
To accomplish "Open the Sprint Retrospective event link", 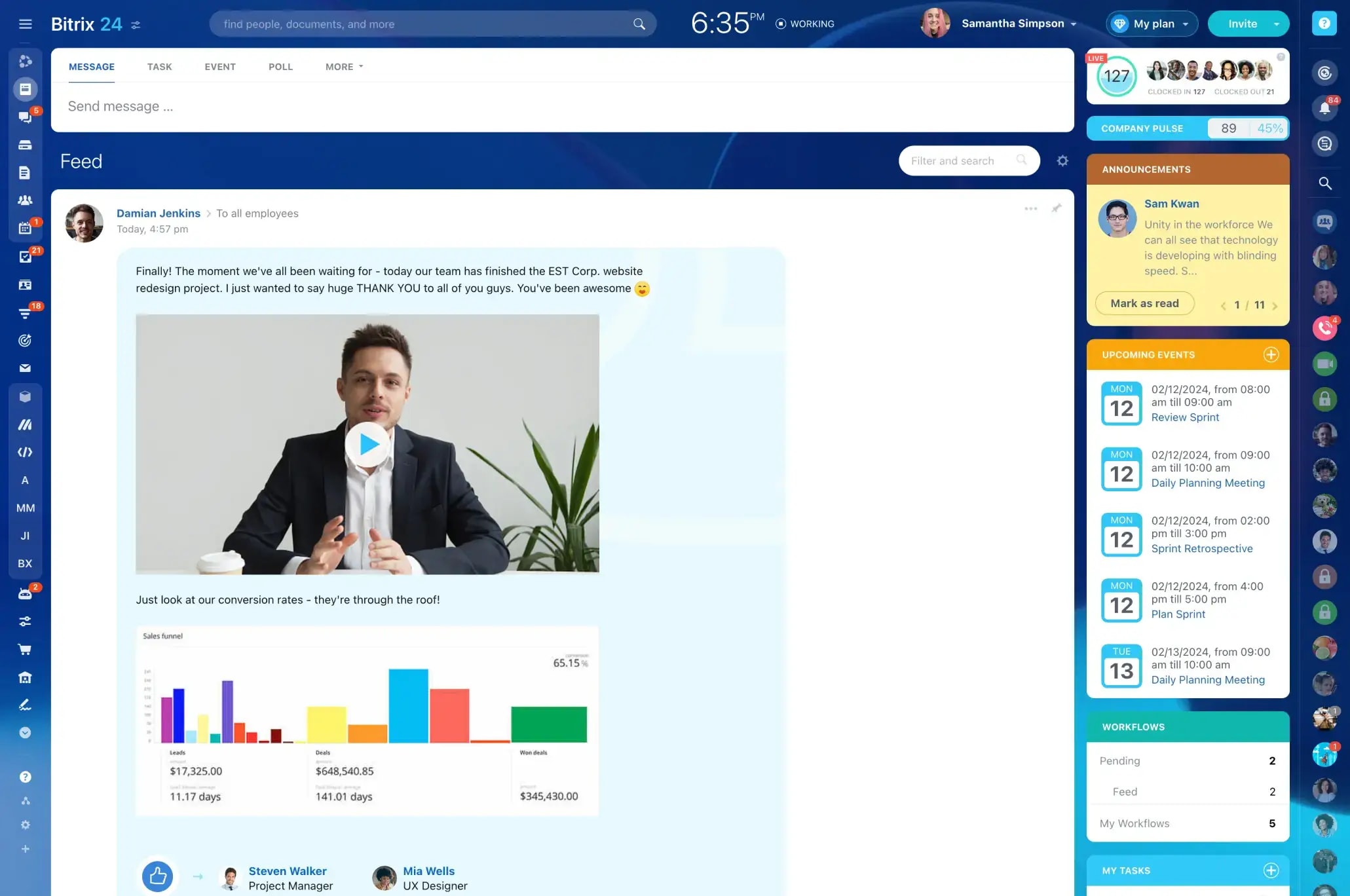I will click(1201, 549).
